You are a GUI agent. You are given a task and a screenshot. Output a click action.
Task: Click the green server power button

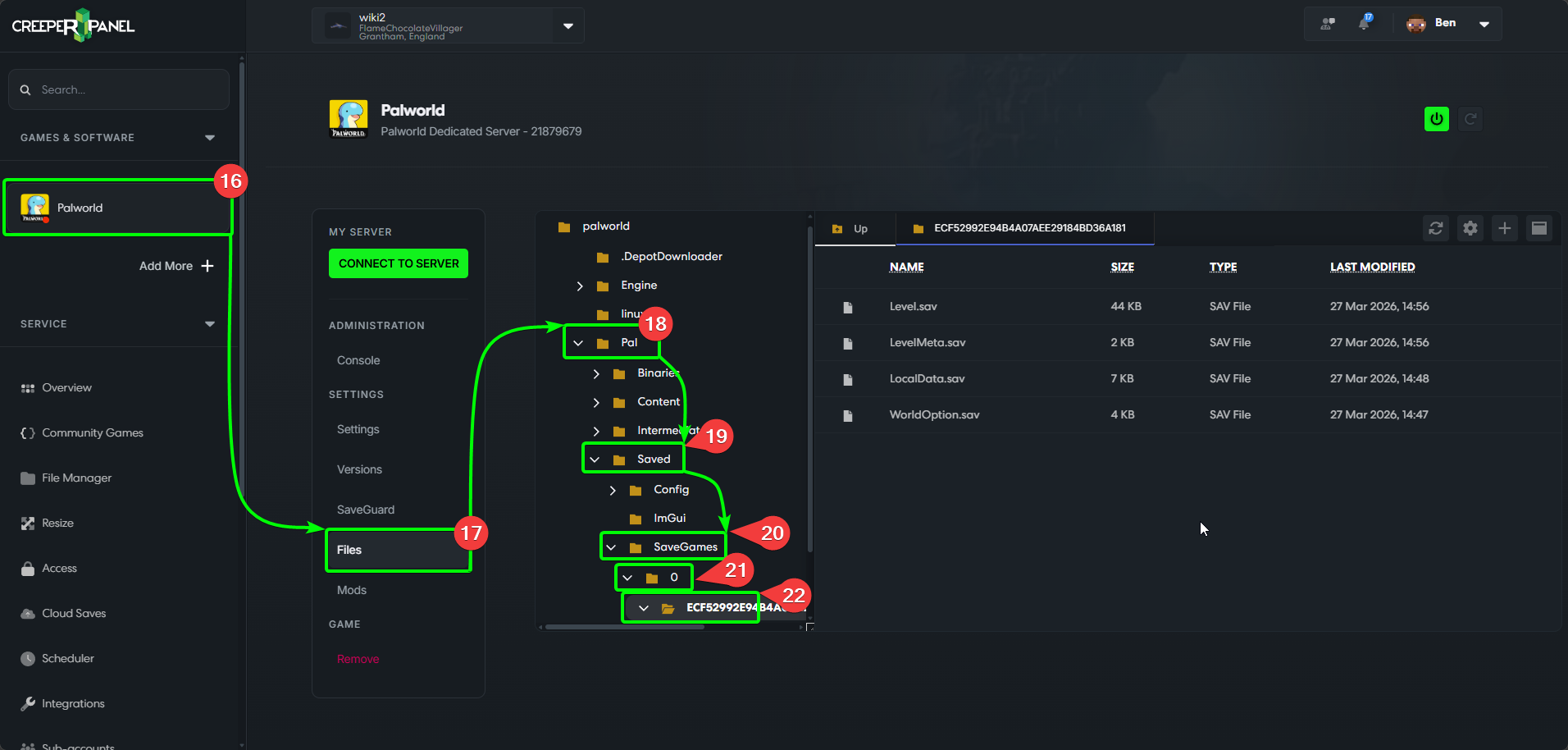1436,119
